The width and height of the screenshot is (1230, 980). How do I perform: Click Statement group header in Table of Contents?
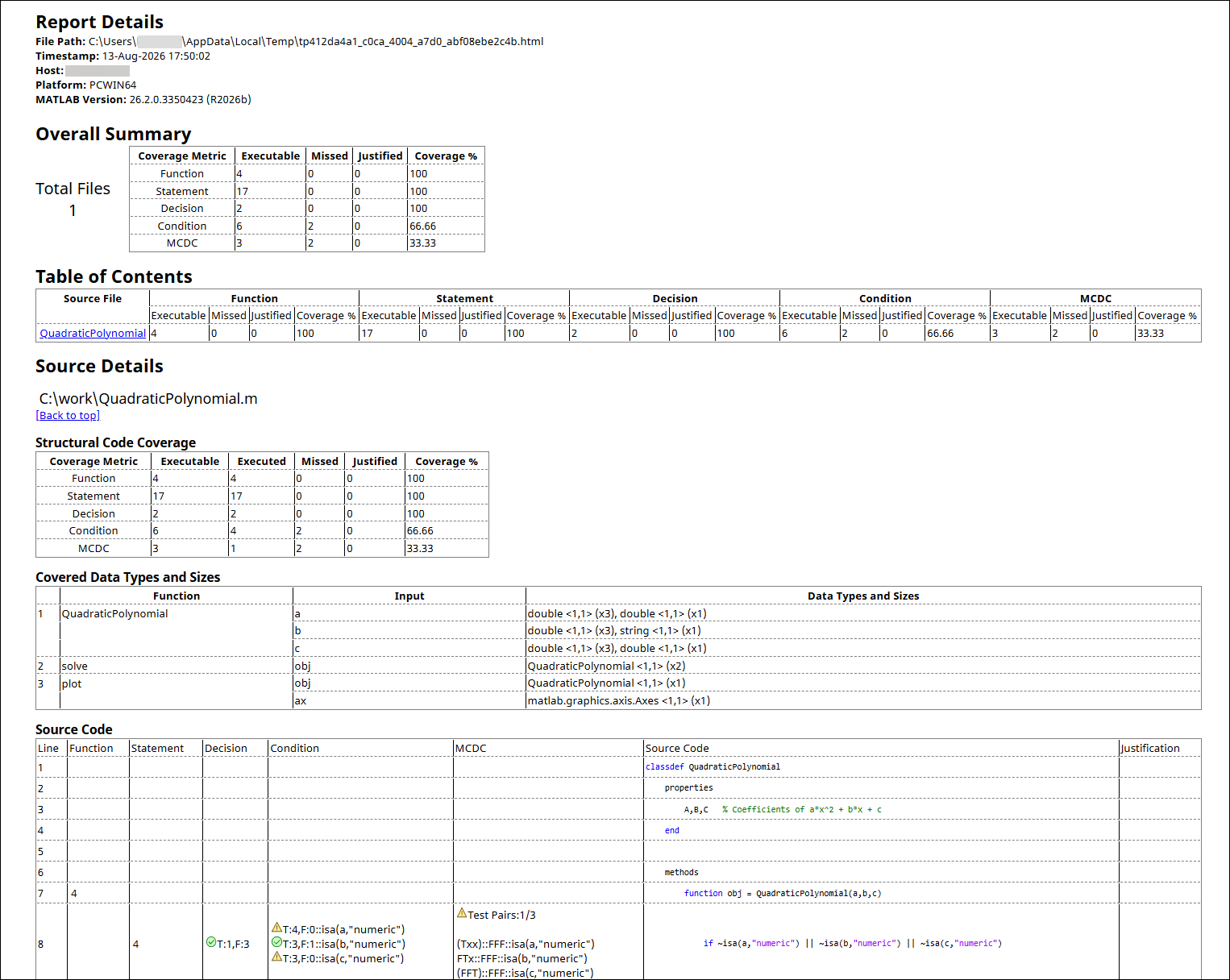point(464,298)
